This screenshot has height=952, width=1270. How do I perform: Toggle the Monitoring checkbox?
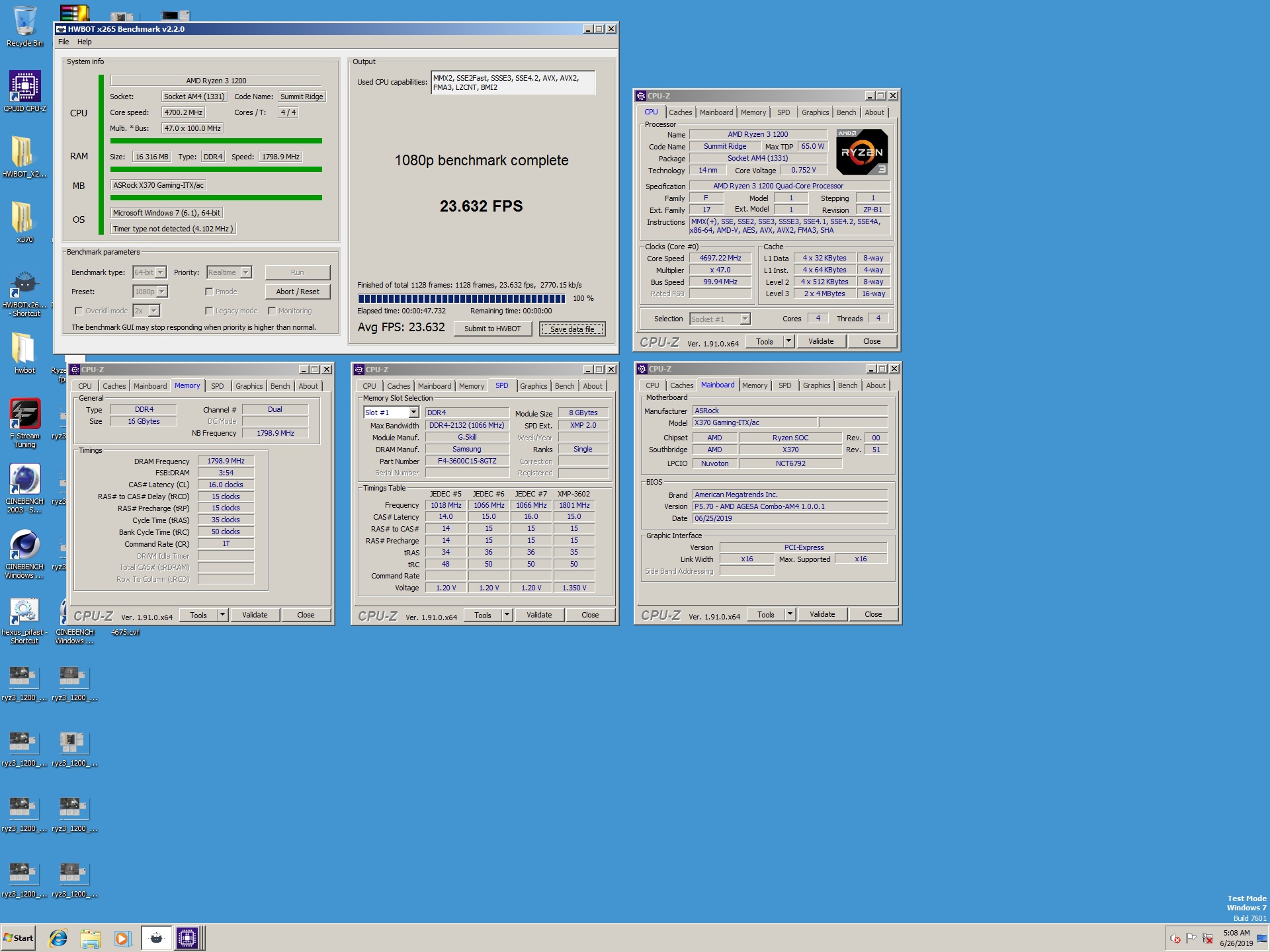[272, 311]
